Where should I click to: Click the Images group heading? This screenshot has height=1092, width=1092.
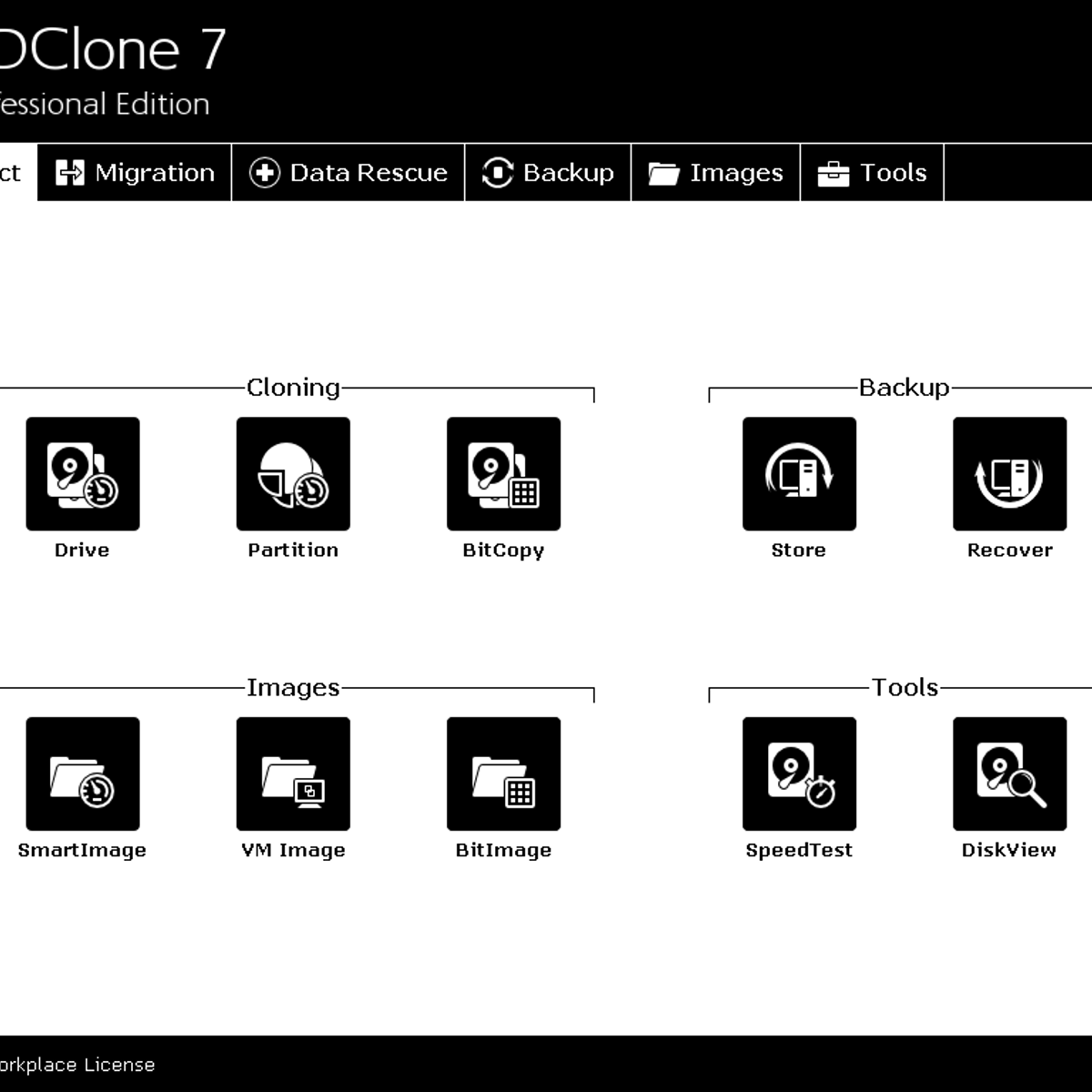pos(293,688)
